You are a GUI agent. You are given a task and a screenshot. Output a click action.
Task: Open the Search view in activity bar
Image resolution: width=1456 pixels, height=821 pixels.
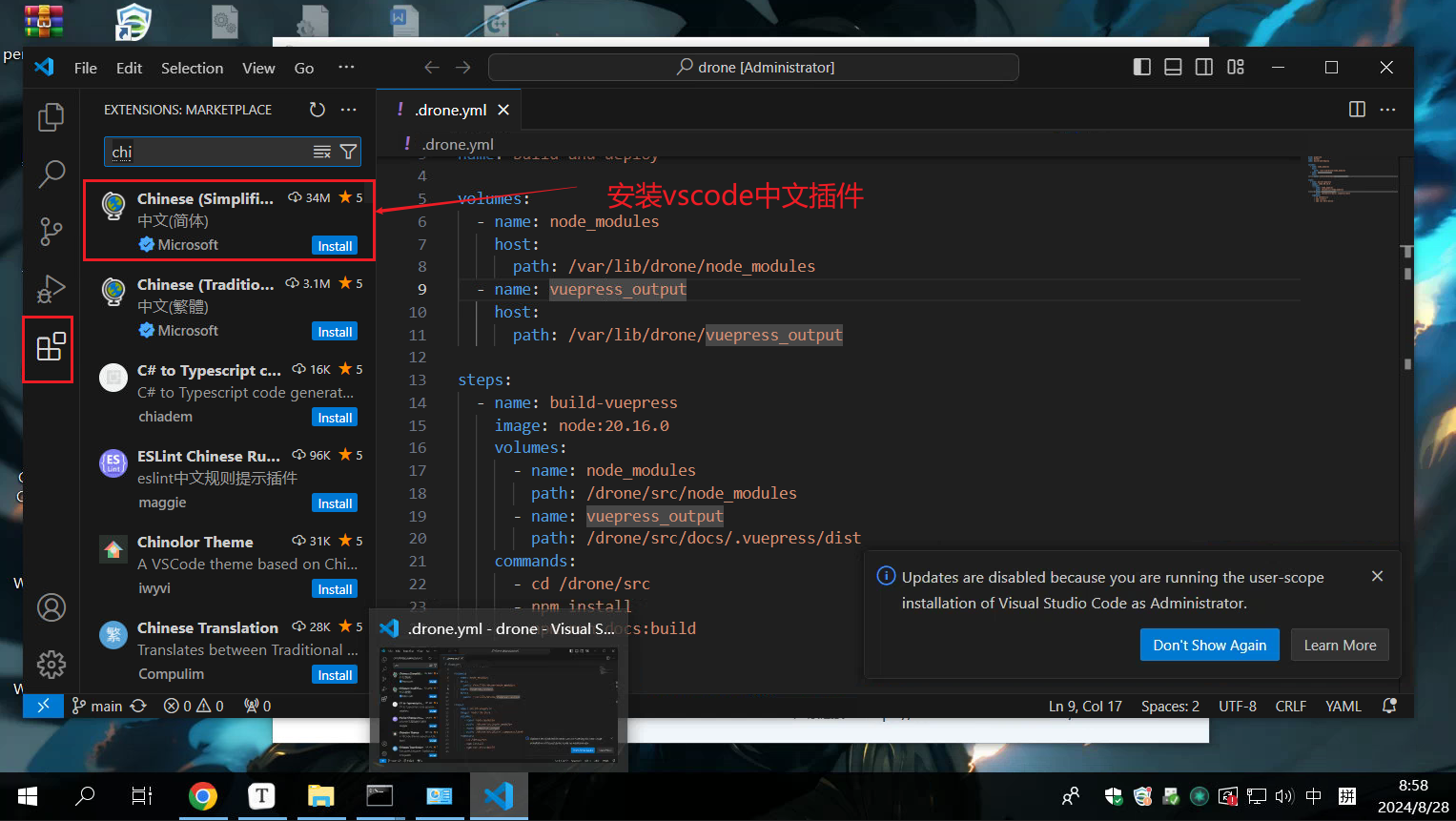click(51, 174)
